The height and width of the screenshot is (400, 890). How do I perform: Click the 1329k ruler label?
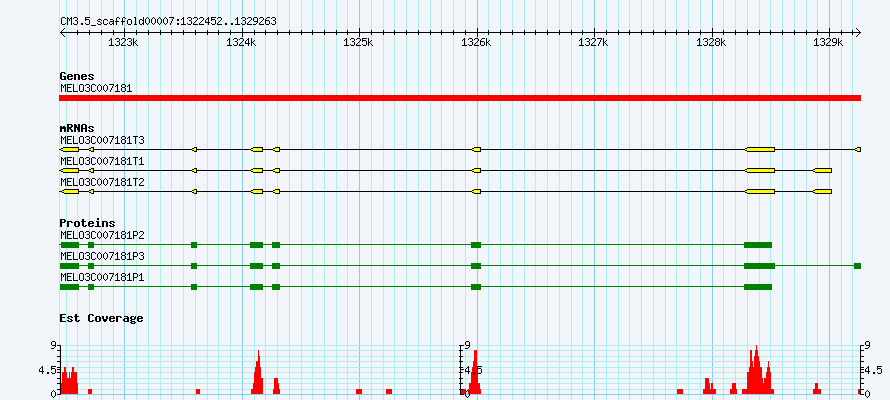tap(829, 42)
